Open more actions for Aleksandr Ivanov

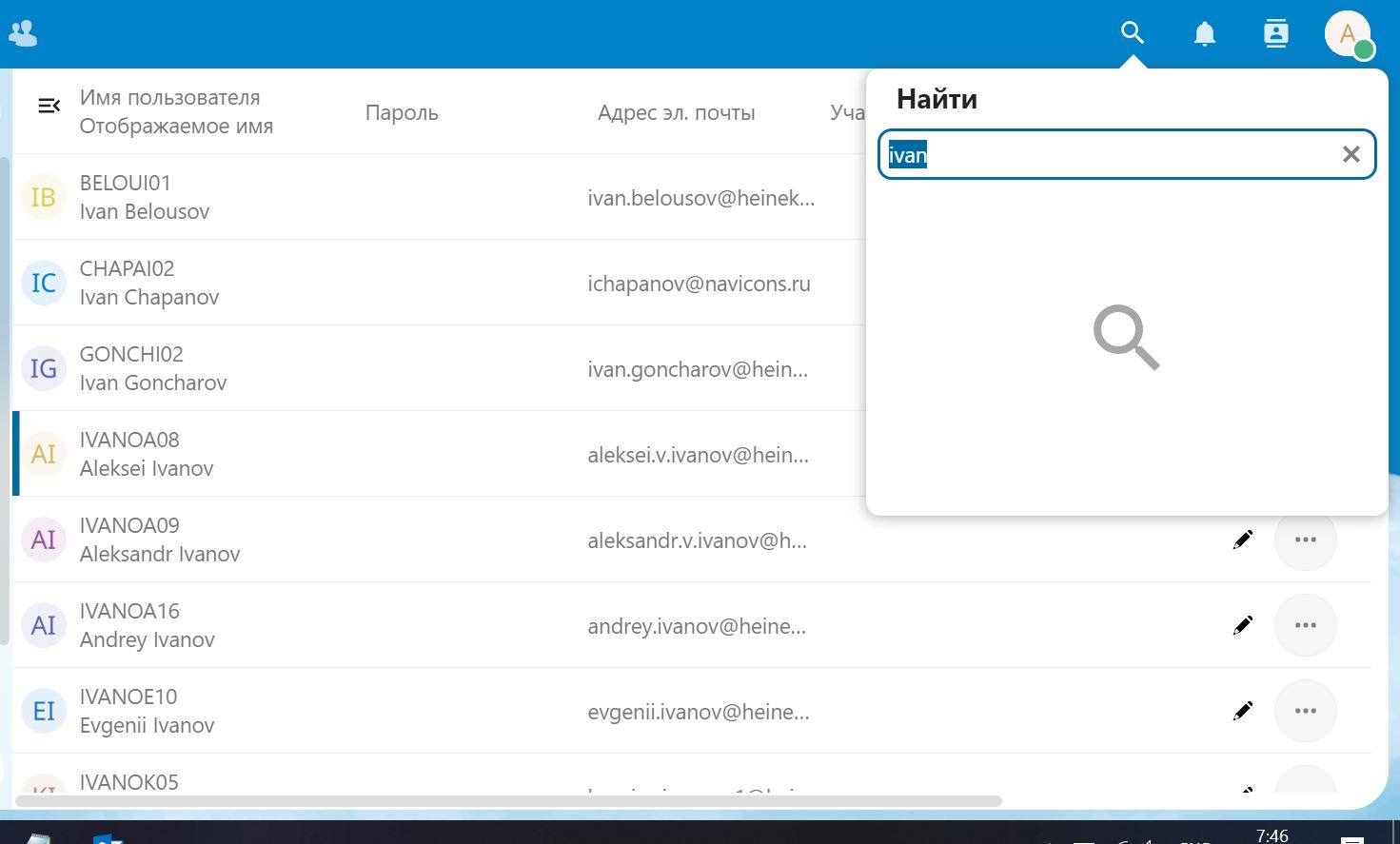(1305, 540)
